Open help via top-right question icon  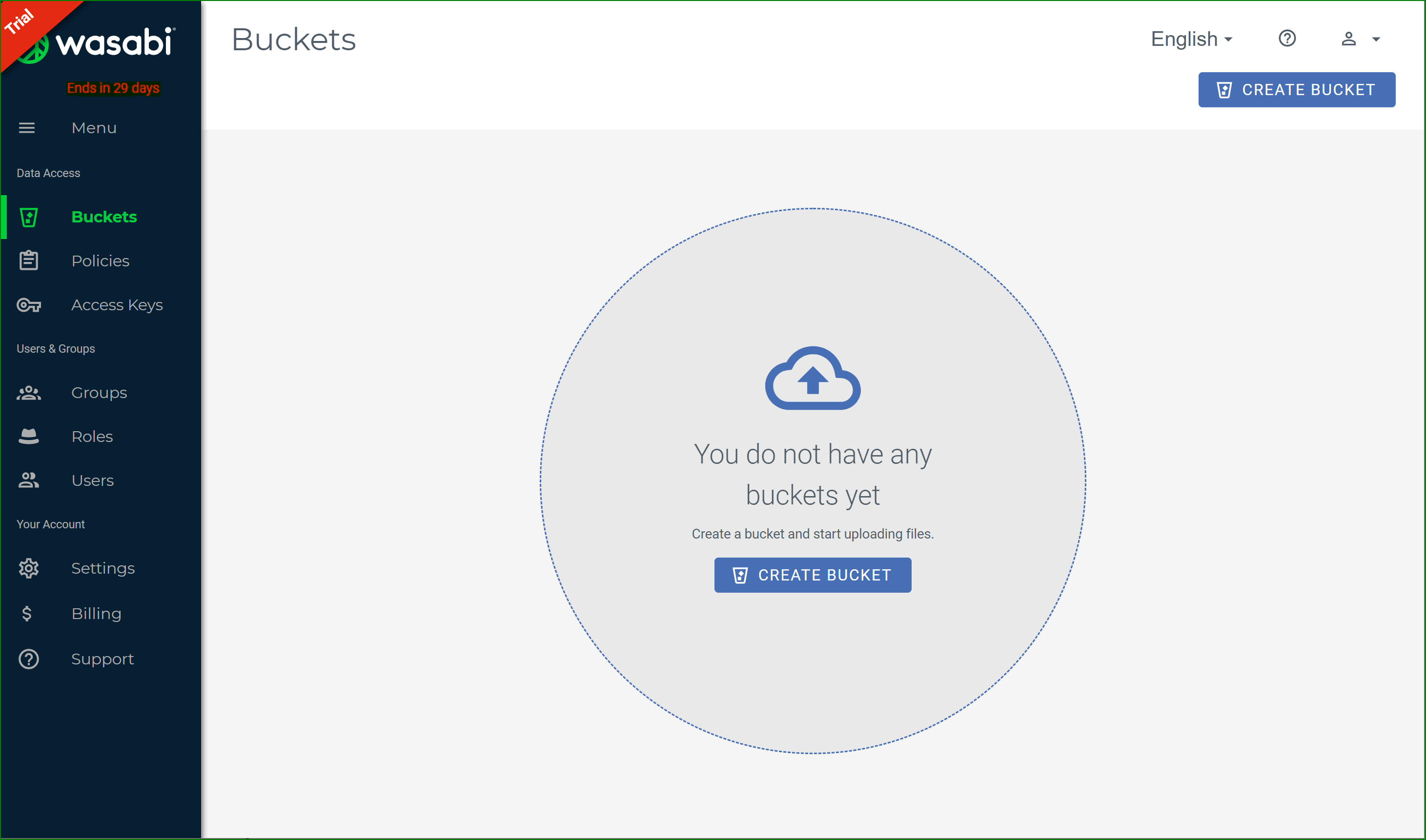pos(1287,39)
